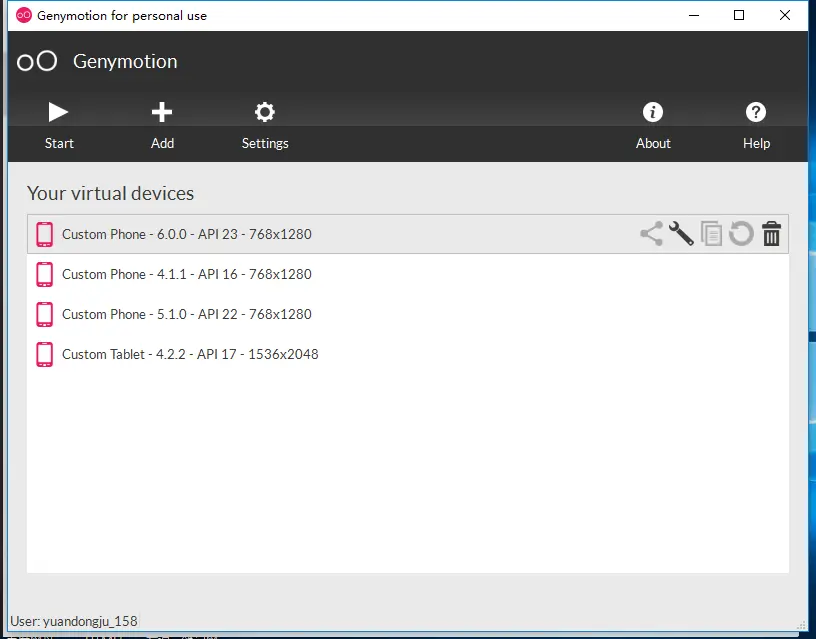The height and width of the screenshot is (639, 816).
Task: Open Genymotion Settings
Action: 265,126
